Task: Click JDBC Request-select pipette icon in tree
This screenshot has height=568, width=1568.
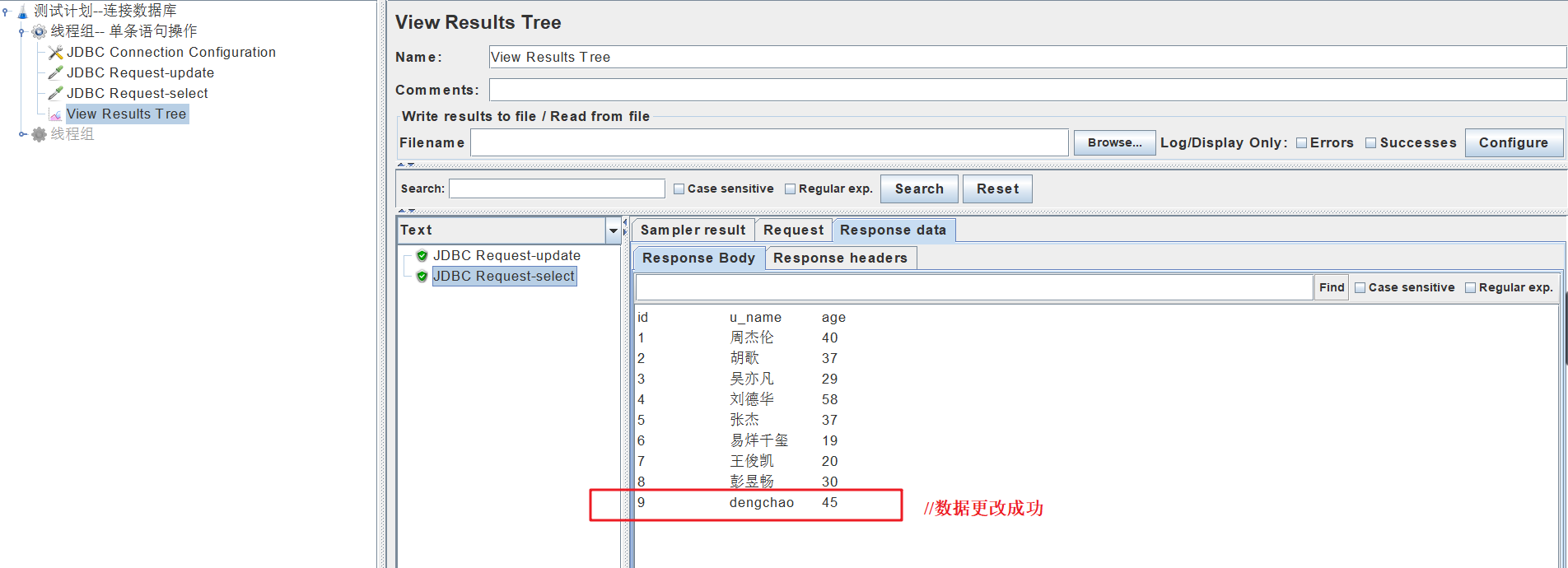Action: [x=55, y=94]
